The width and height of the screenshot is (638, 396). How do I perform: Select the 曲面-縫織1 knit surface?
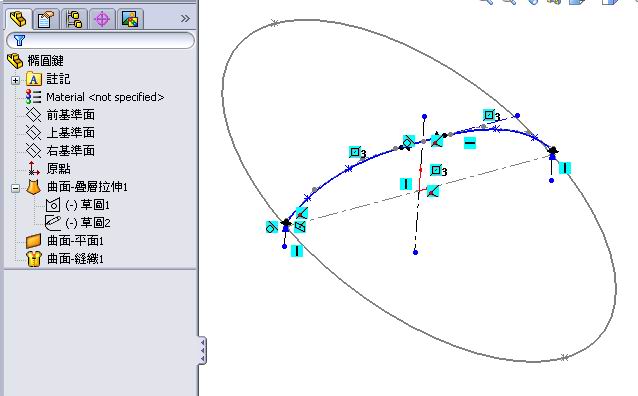point(75,259)
